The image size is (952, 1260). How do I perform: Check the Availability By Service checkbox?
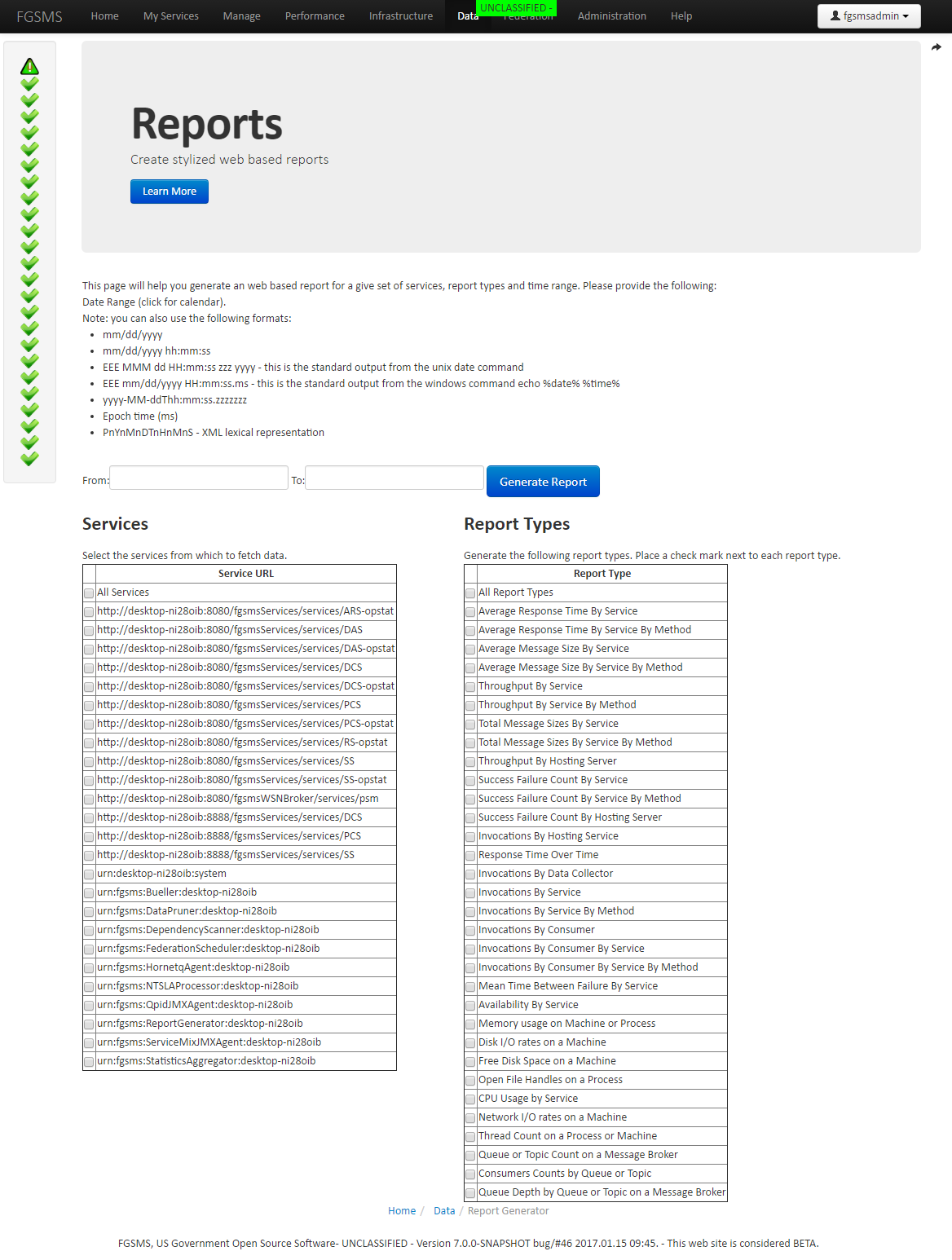[470, 1006]
